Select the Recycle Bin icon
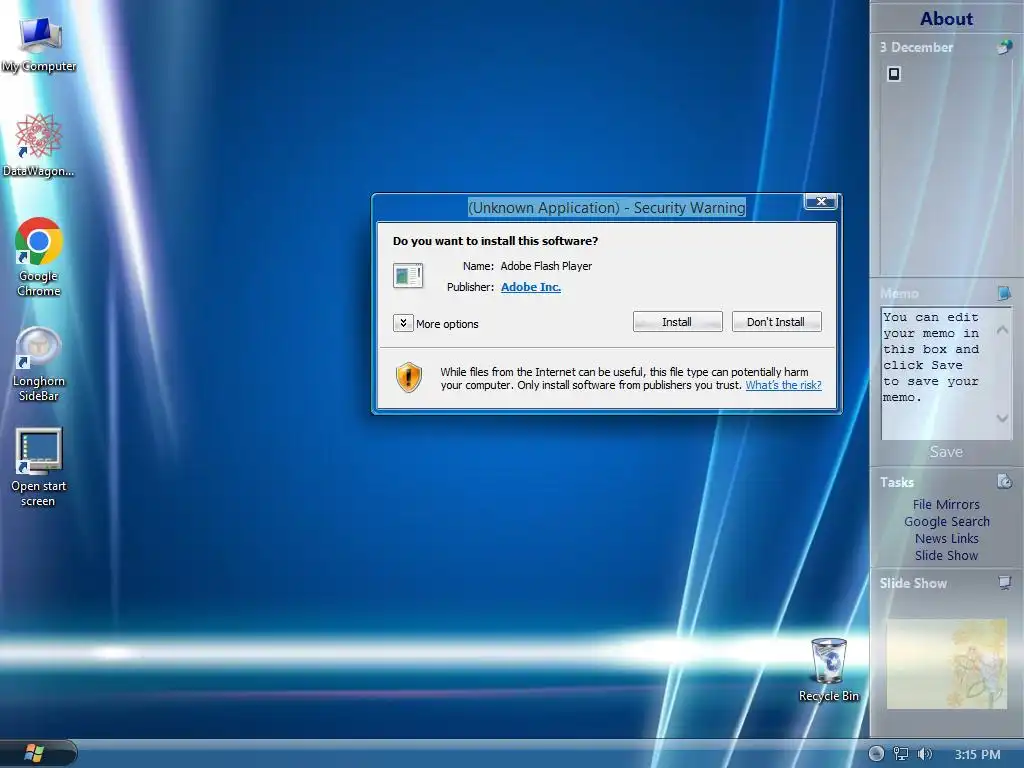The width and height of the screenshot is (1024, 768). [829, 670]
